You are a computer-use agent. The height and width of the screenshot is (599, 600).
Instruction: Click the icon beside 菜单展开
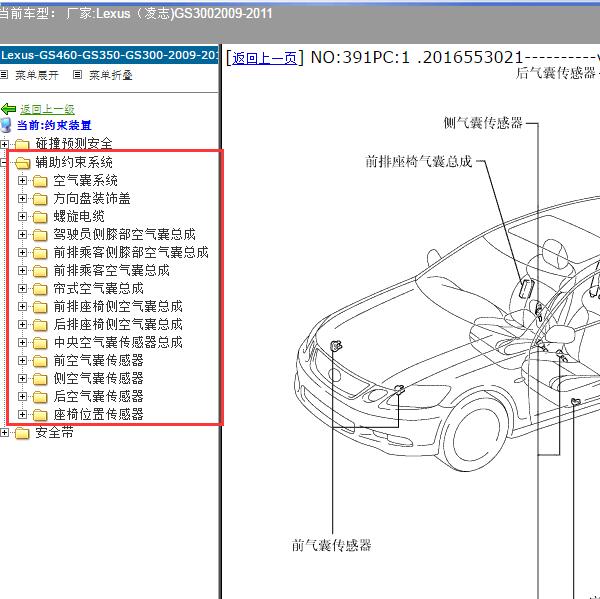4,75
